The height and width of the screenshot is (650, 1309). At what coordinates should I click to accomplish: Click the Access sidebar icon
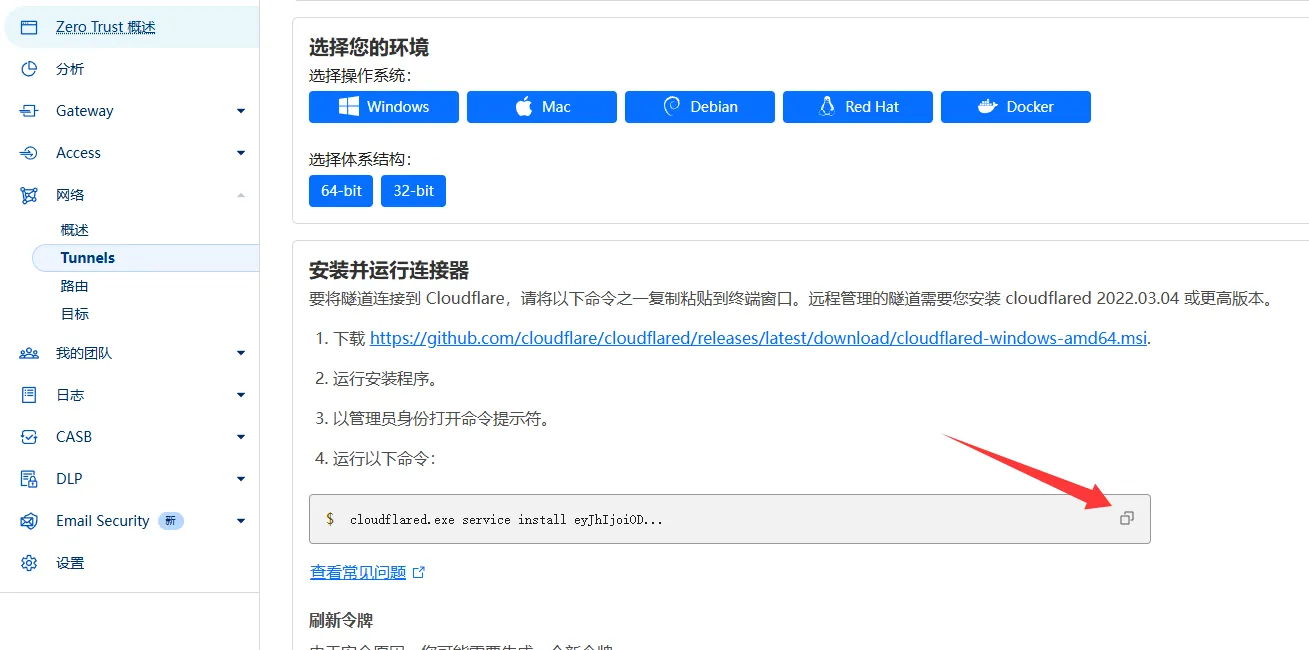[x=29, y=153]
